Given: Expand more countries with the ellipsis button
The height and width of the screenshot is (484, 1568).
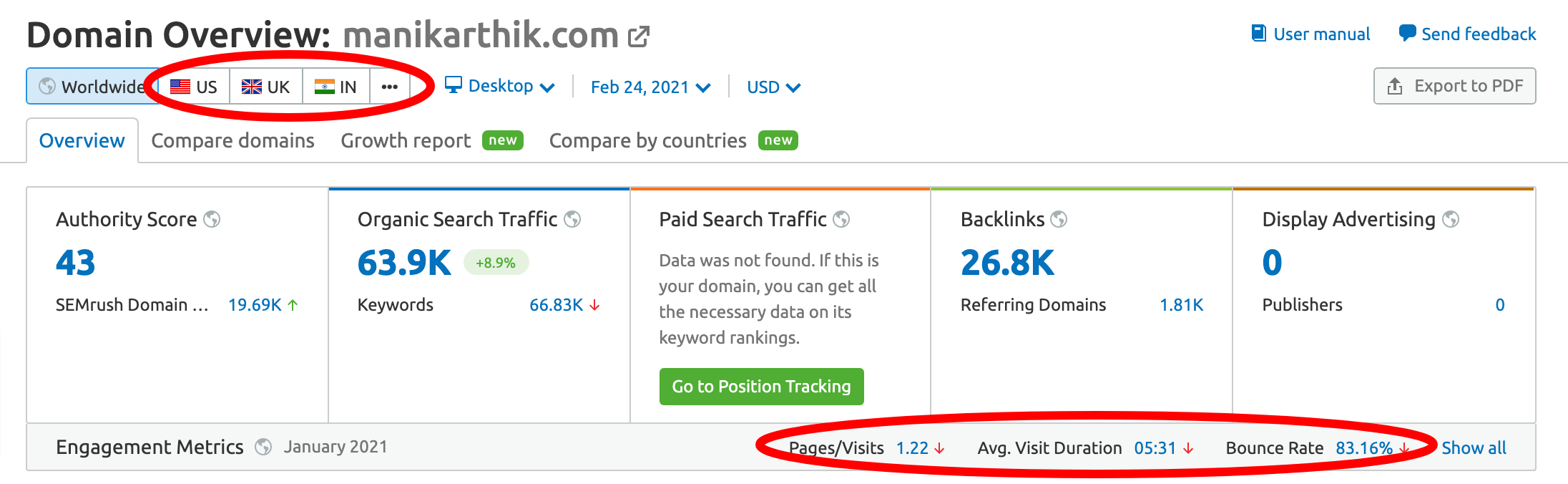Looking at the screenshot, I should (389, 86).
